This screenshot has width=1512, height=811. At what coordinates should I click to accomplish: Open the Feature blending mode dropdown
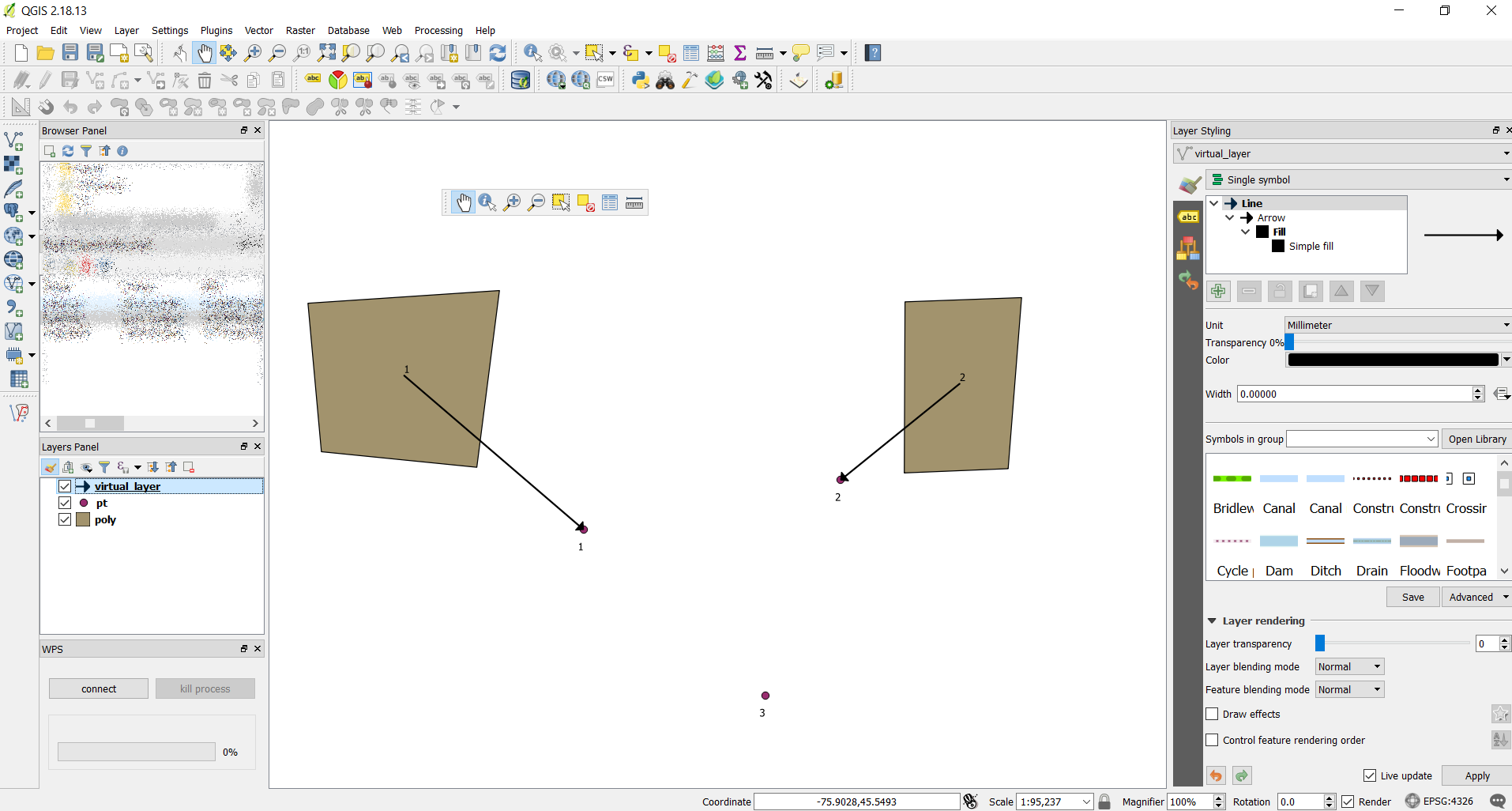click(x=1349, y=689)
